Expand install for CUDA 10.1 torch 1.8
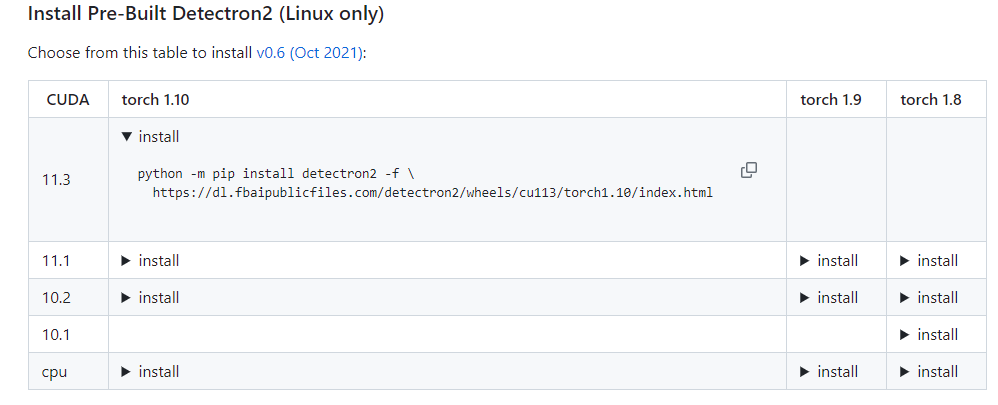 pyautogui.click(x=929, y=334)
